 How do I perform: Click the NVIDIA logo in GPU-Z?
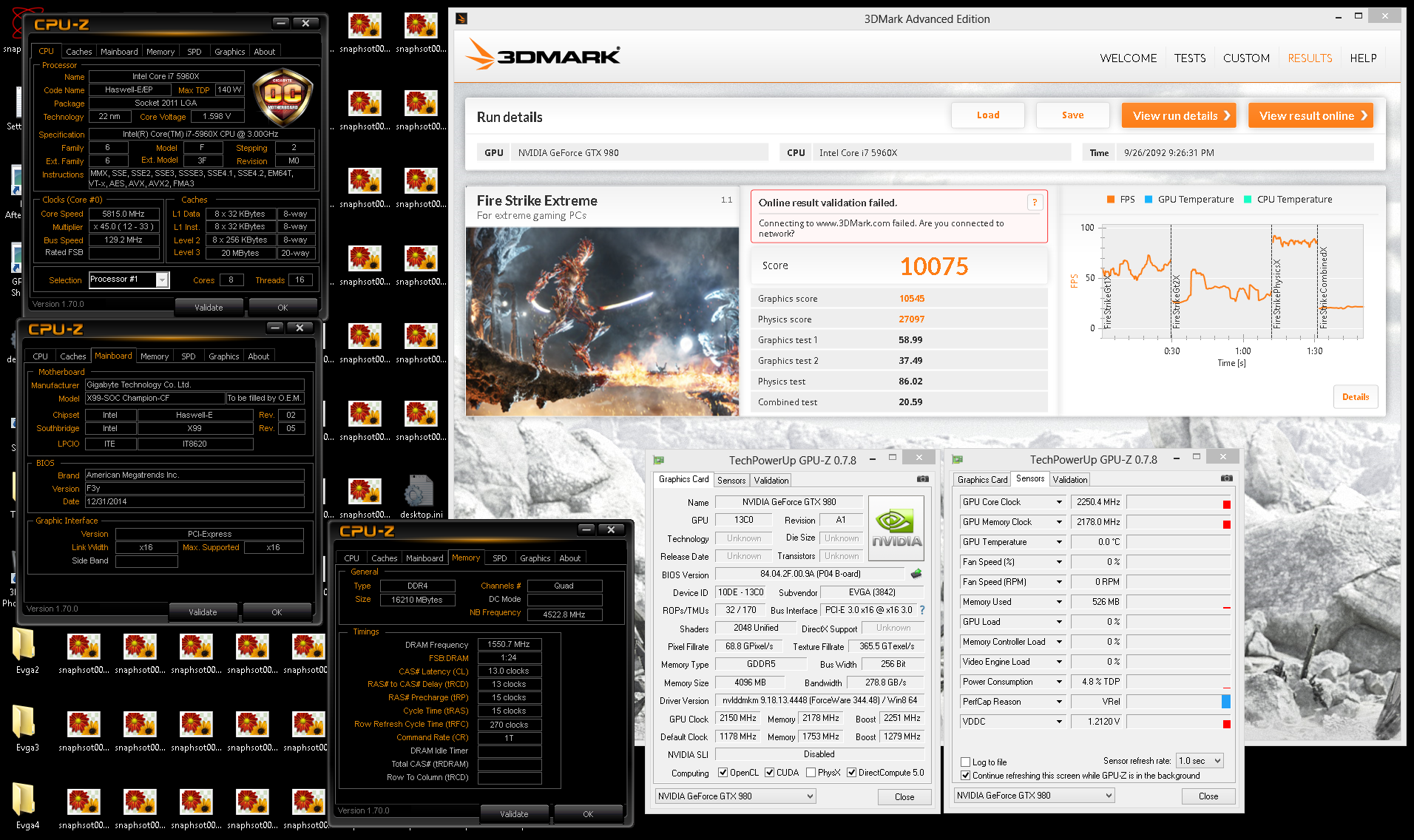896,529
